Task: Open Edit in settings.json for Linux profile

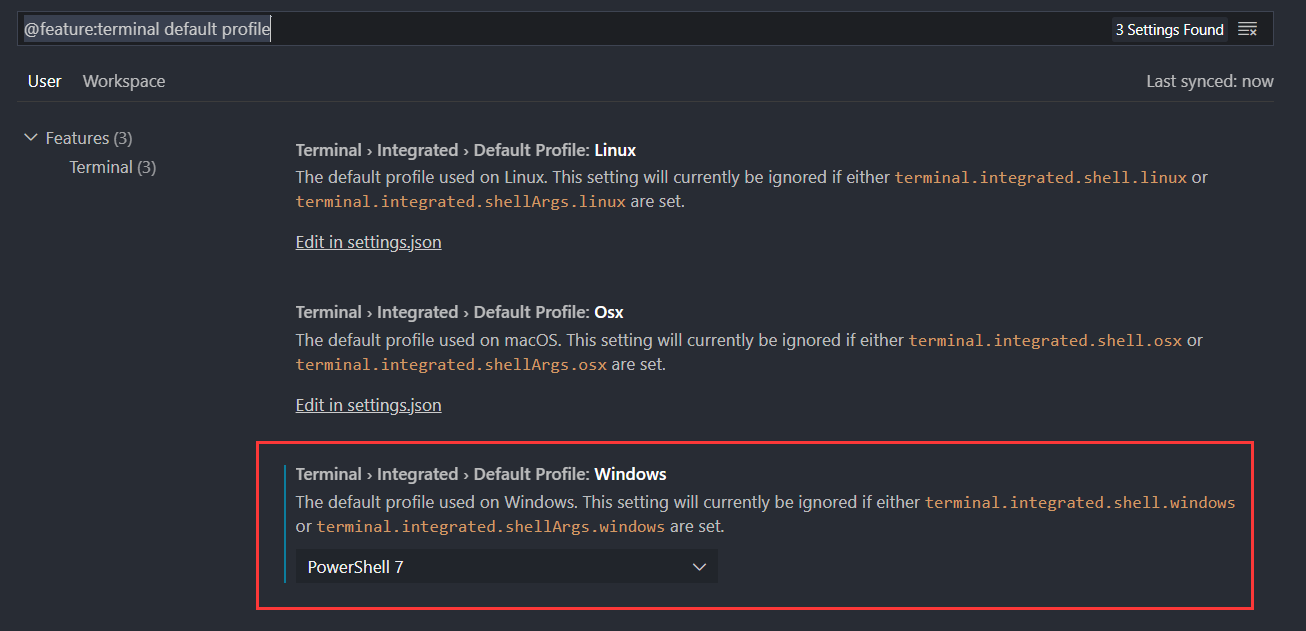Action: [368, 241]
